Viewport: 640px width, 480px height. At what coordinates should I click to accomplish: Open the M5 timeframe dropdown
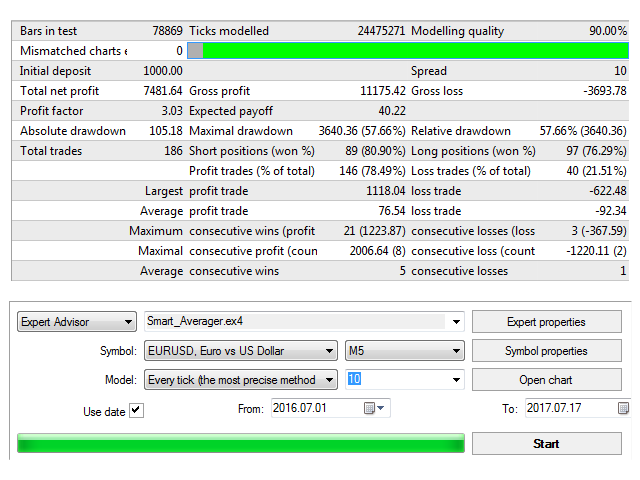(404, 351)
